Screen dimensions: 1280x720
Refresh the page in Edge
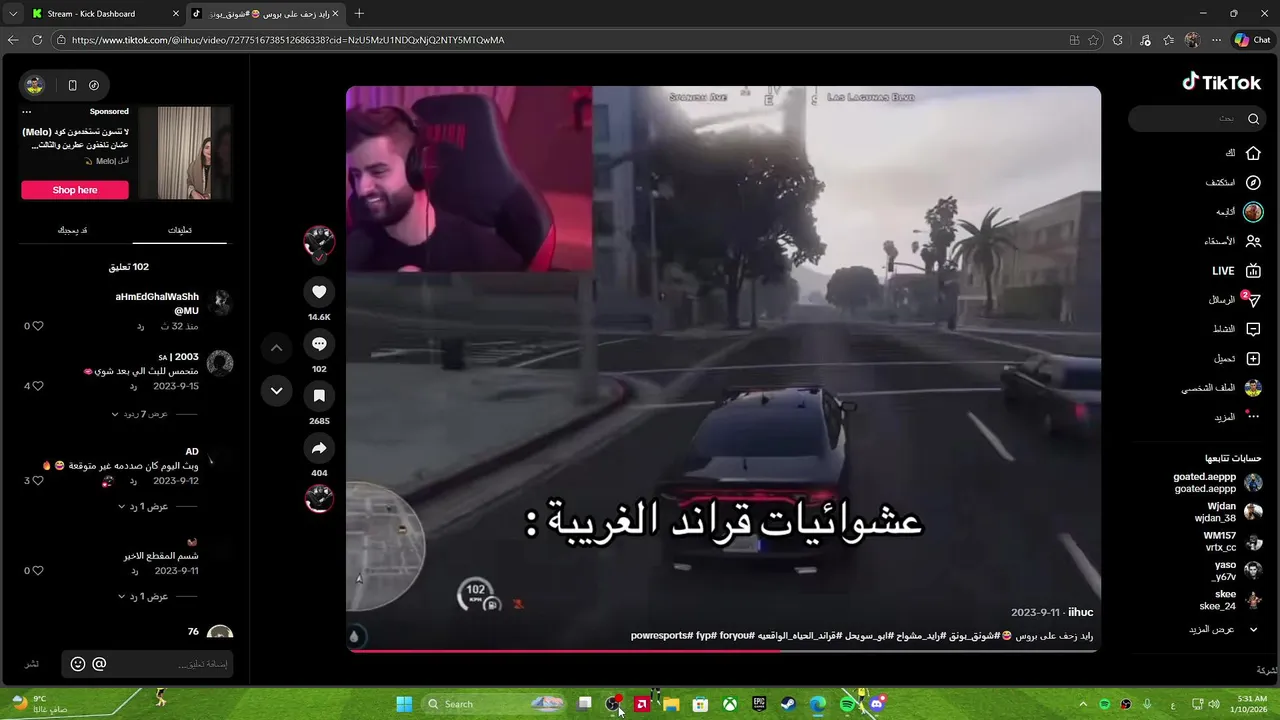pyautogui.click(x=37, y=40)
